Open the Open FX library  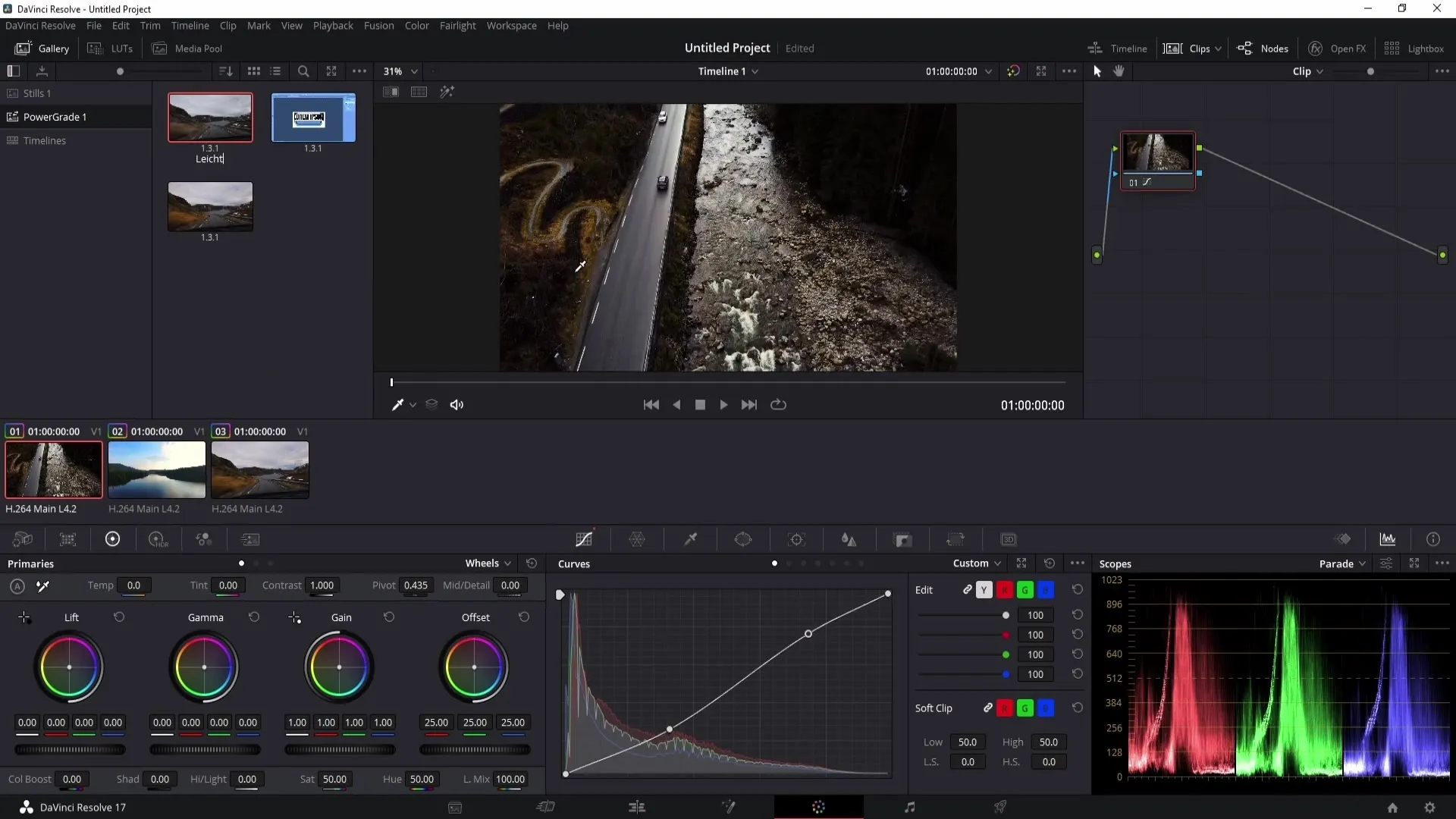(x=1337, y=49)
